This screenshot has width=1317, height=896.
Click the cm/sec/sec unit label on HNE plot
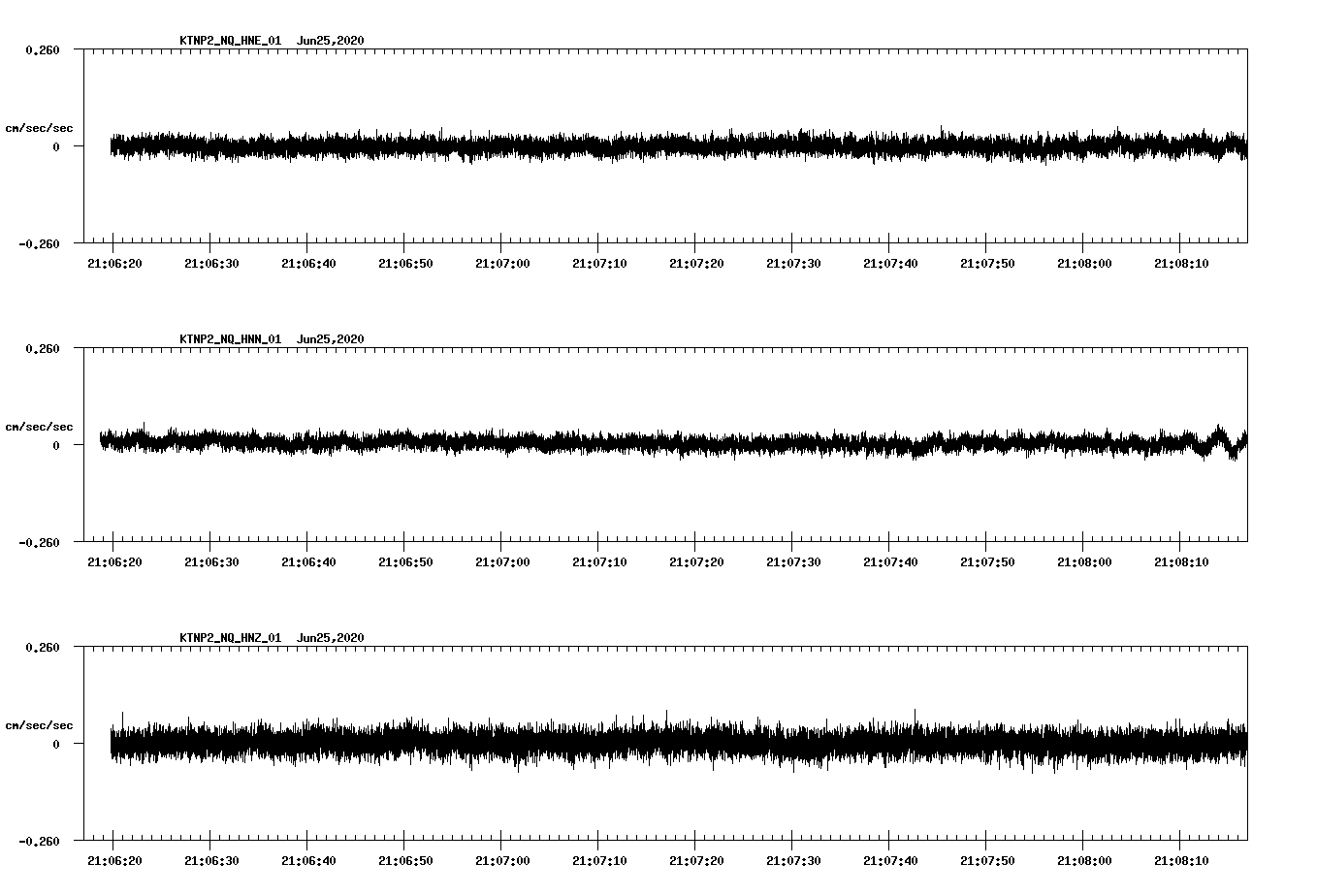(x=40, y=128)
